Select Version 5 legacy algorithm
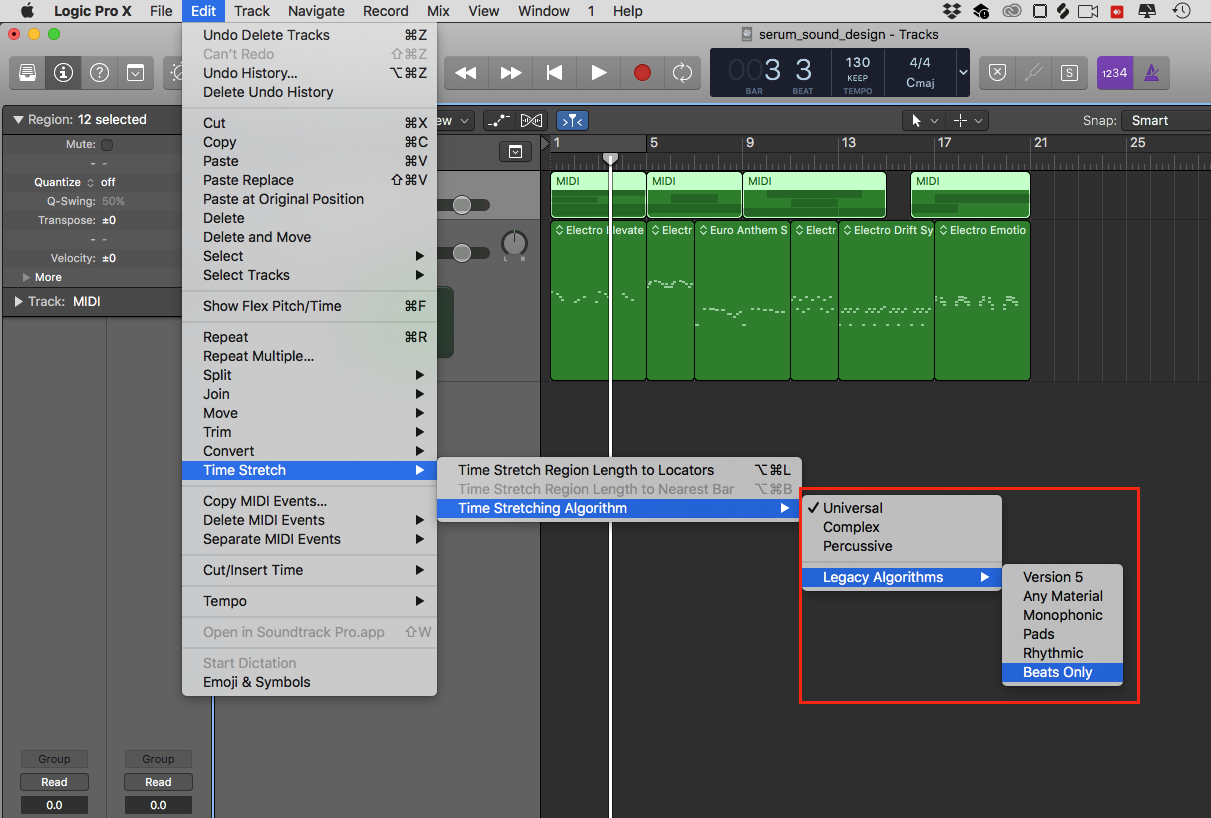Viewport: 1211px width, 818px height. point(1062,577)
